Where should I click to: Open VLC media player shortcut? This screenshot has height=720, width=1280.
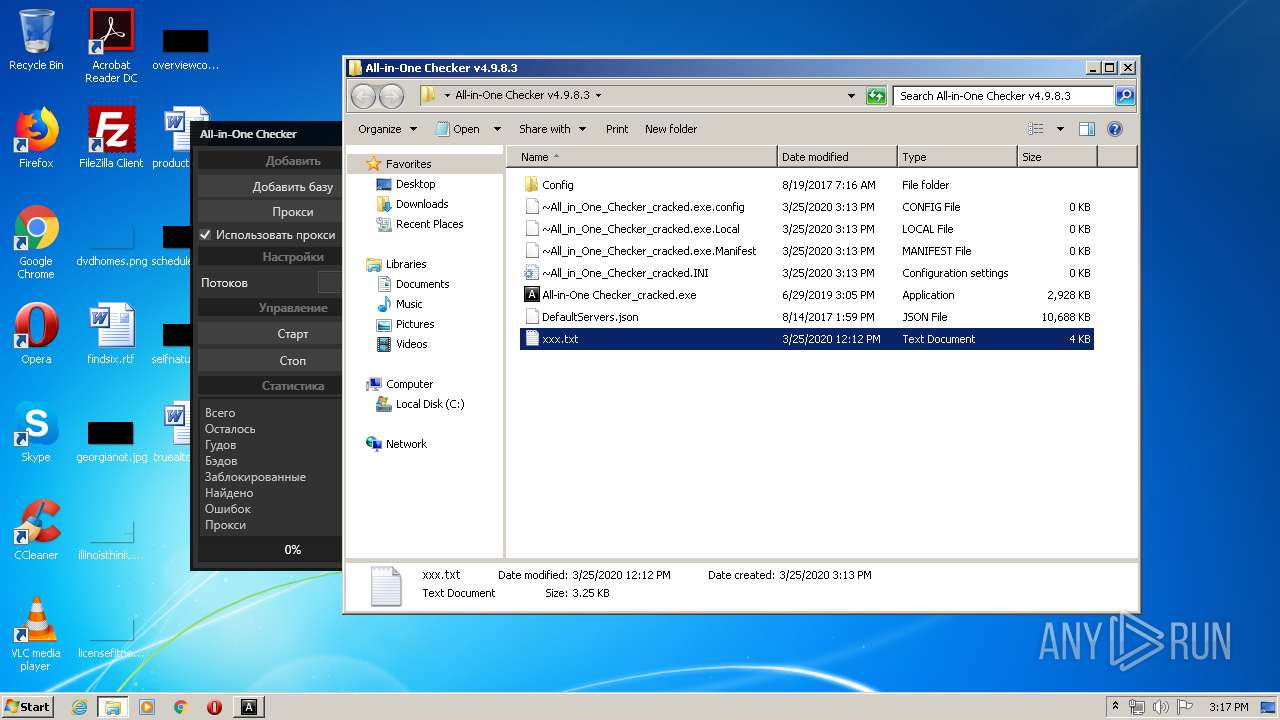[36, 635]
